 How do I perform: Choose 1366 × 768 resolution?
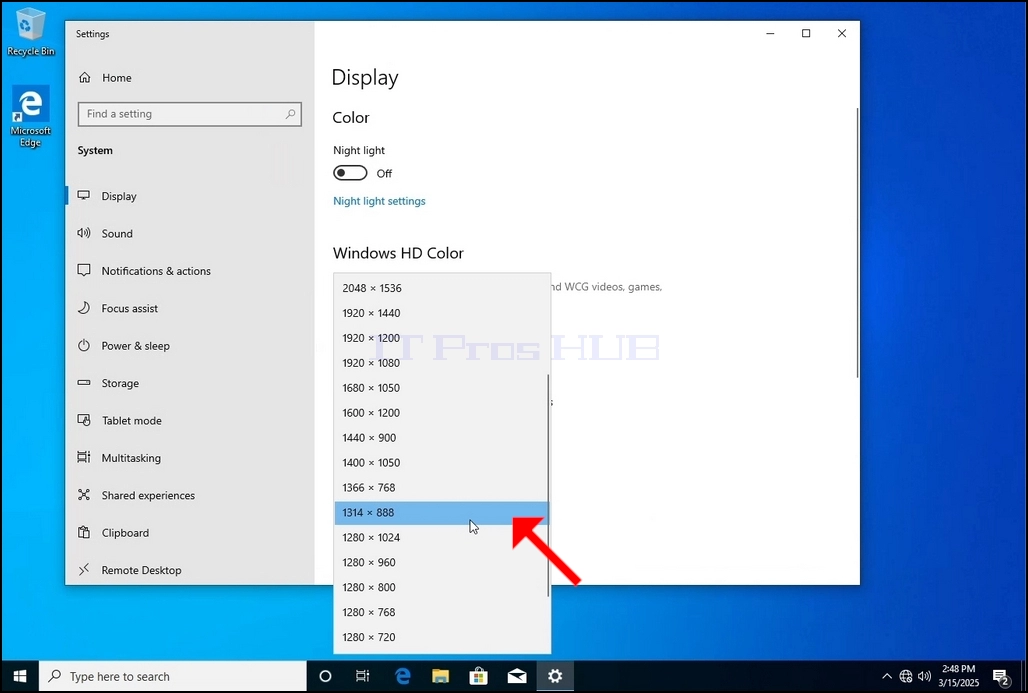click(441, 487)
